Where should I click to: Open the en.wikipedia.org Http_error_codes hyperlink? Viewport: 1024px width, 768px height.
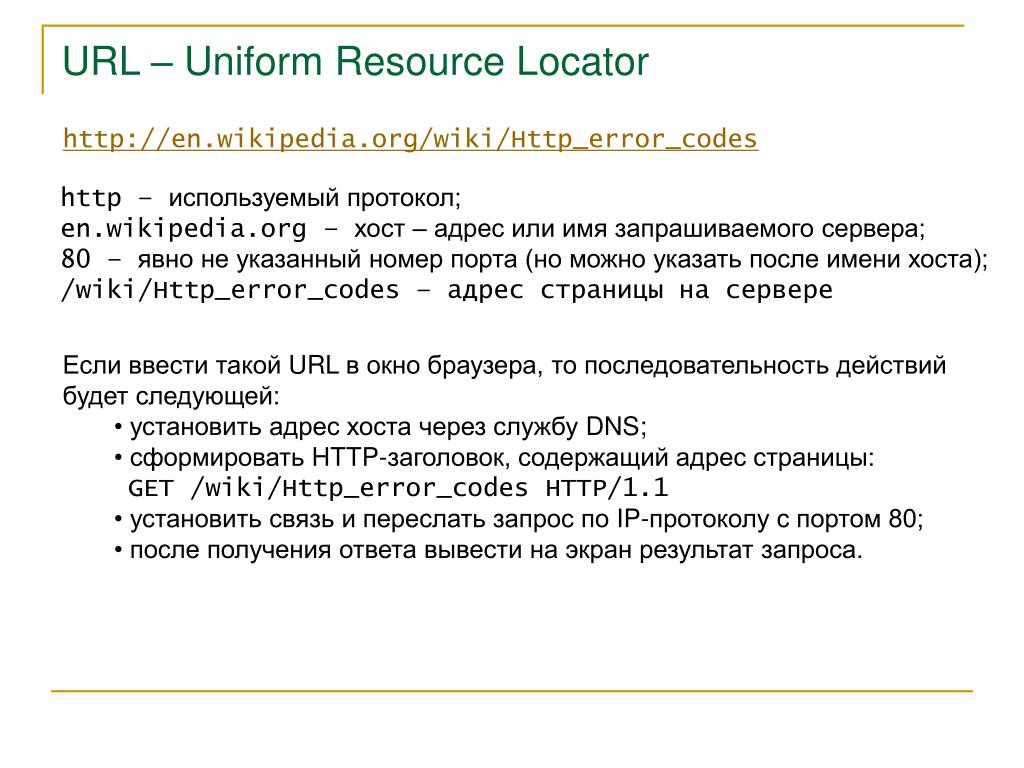click(x=410, y=139)
